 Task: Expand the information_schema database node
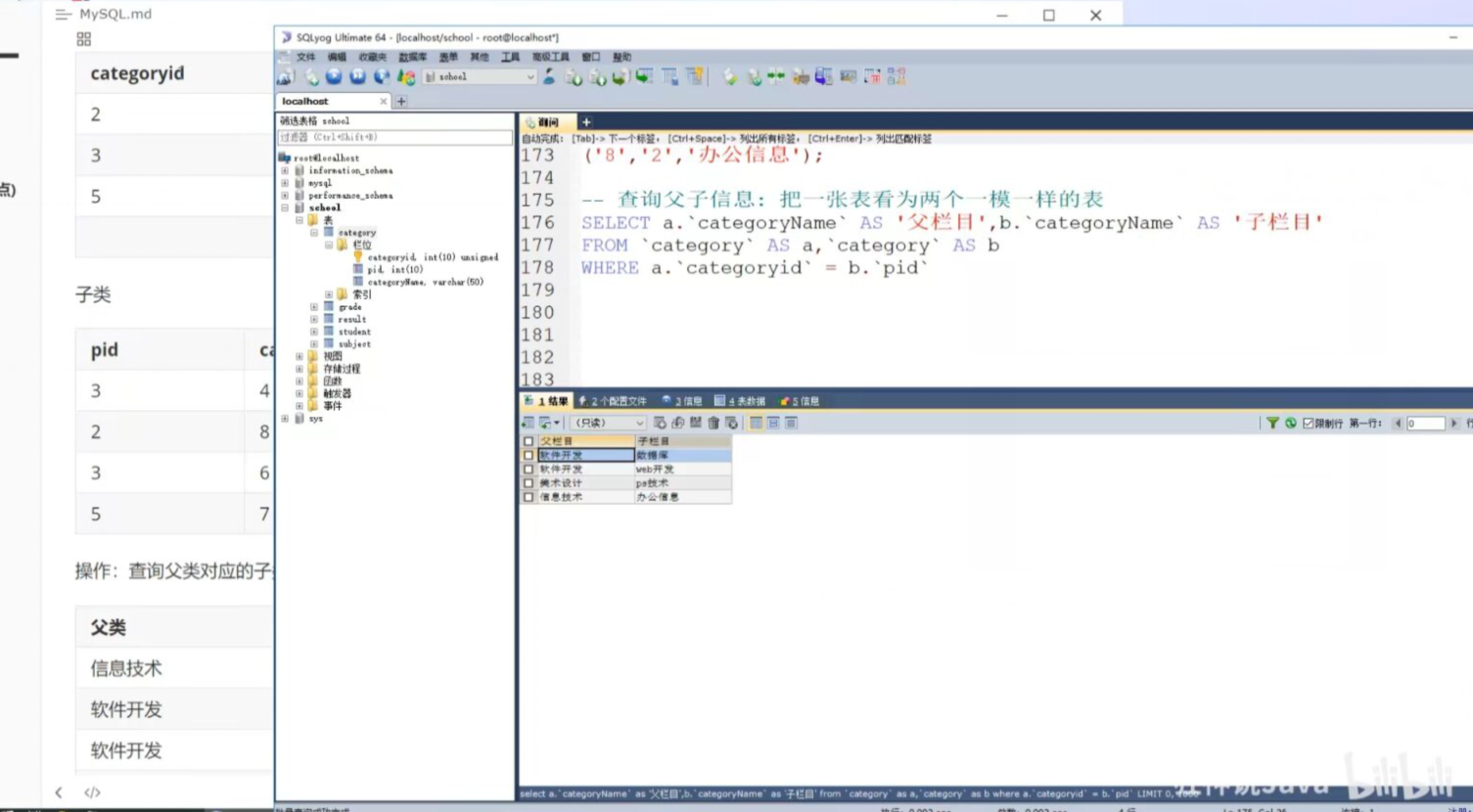click(285, 170)
